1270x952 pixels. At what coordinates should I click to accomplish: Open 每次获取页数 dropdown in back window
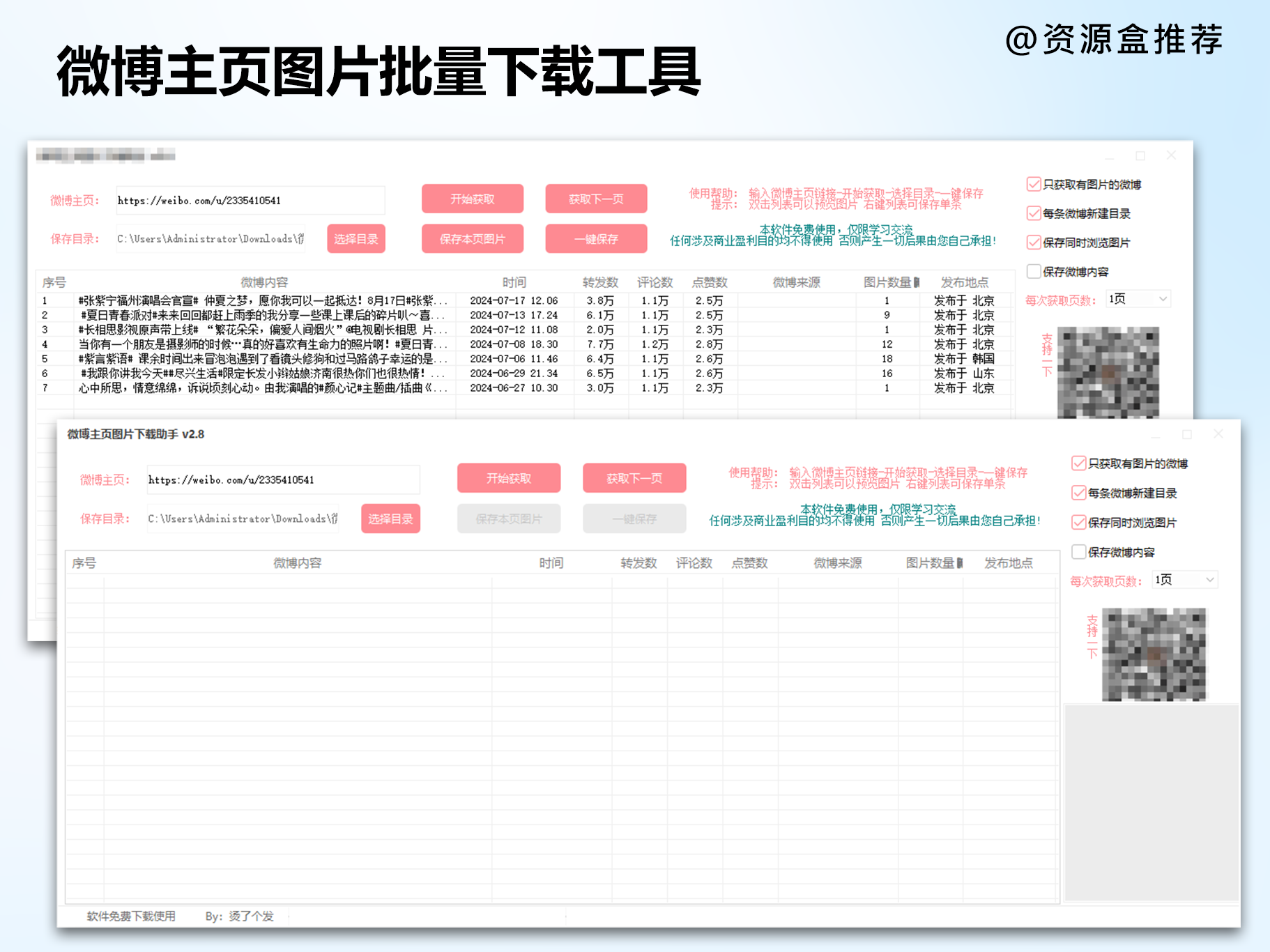1138,299
